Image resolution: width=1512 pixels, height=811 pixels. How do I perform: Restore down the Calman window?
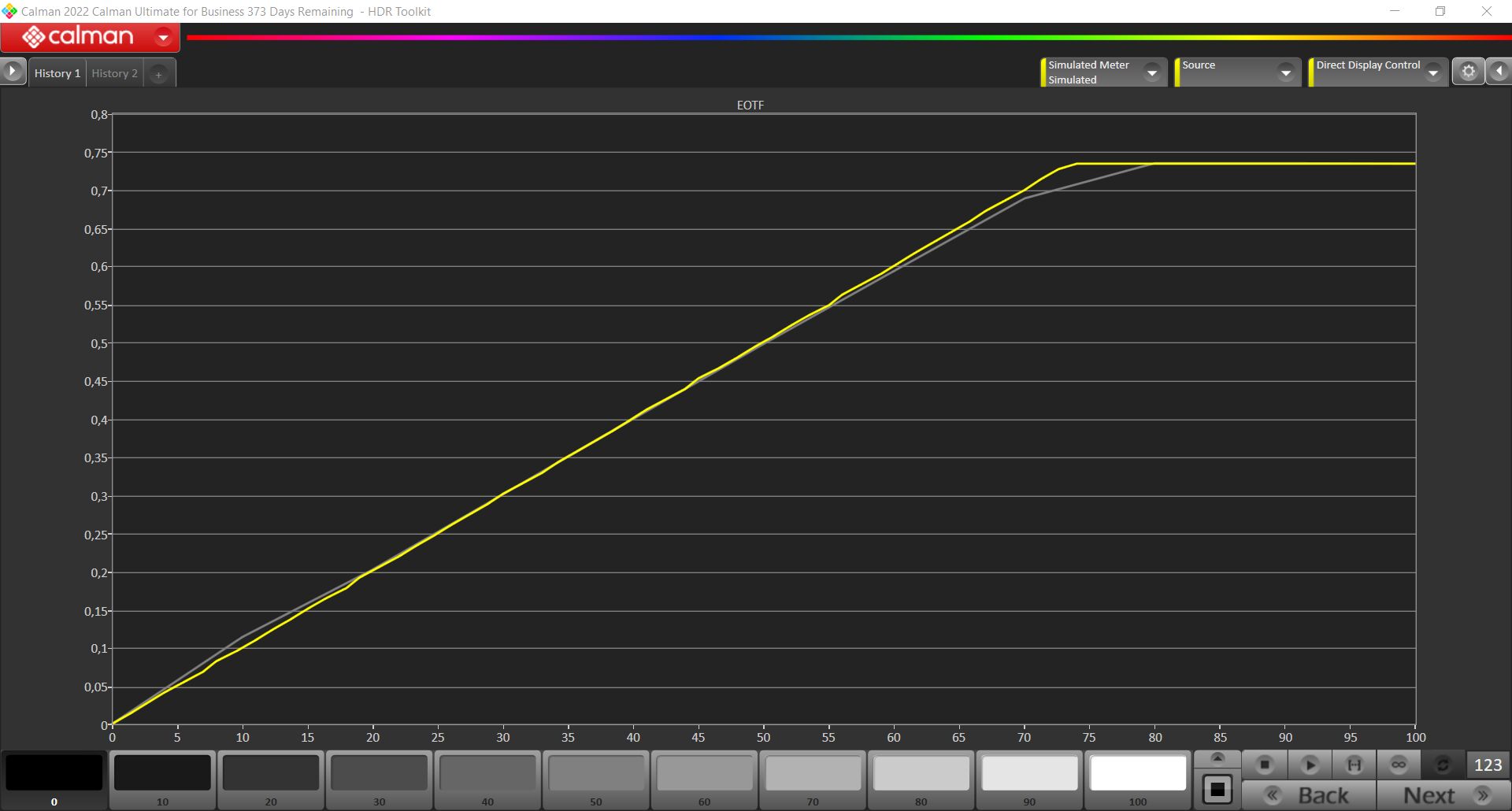[1440, 11]
